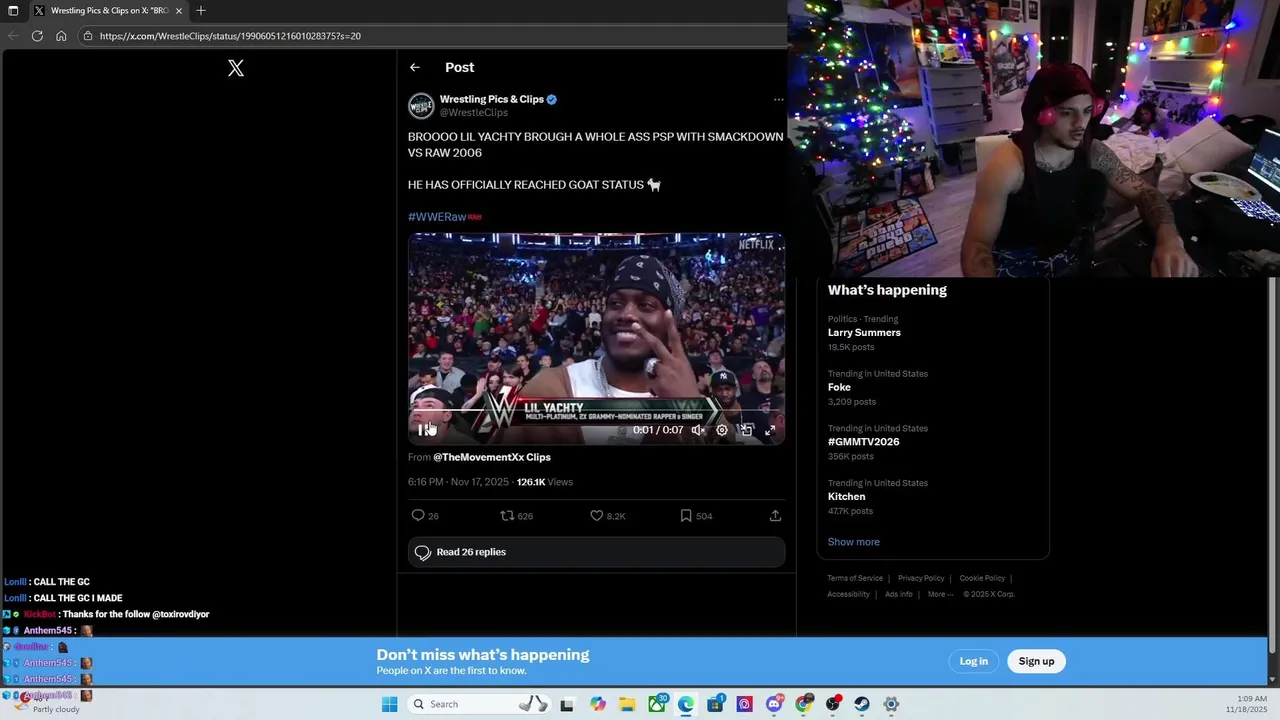Pause the playing video
Image resolution: width=1280 pixels, height=720 pixels.
click(424, 430)
